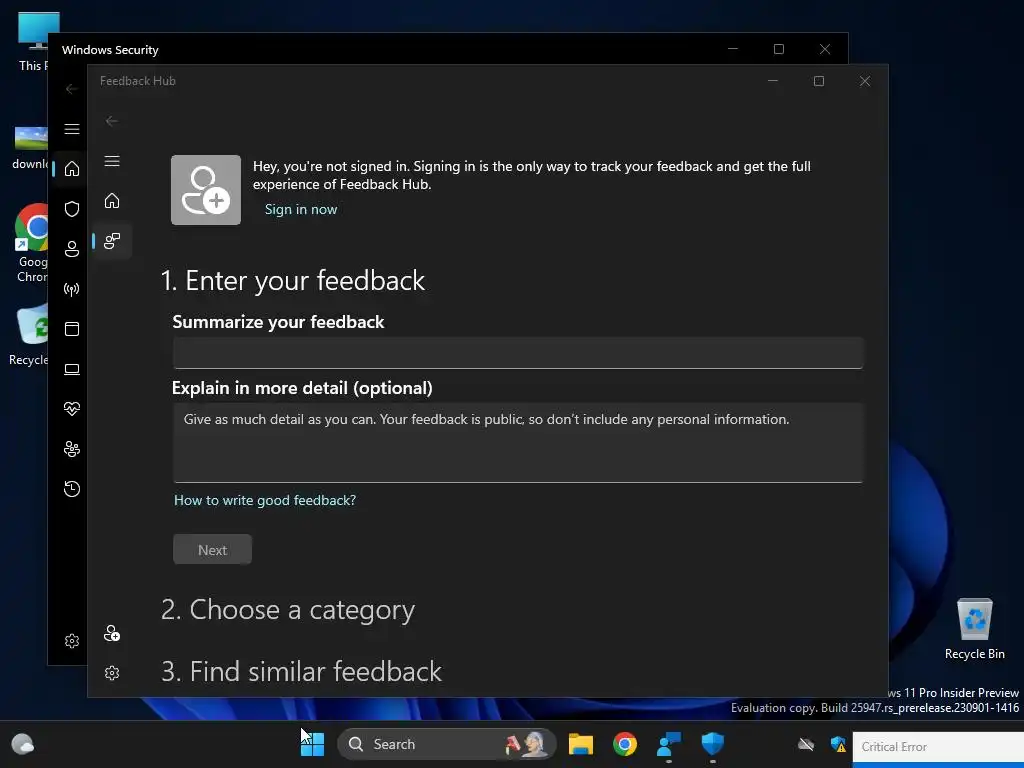This screenshot has height=768, width=1024.
Task: Open Family options icon in Windows Security
Action: [72, 449]
